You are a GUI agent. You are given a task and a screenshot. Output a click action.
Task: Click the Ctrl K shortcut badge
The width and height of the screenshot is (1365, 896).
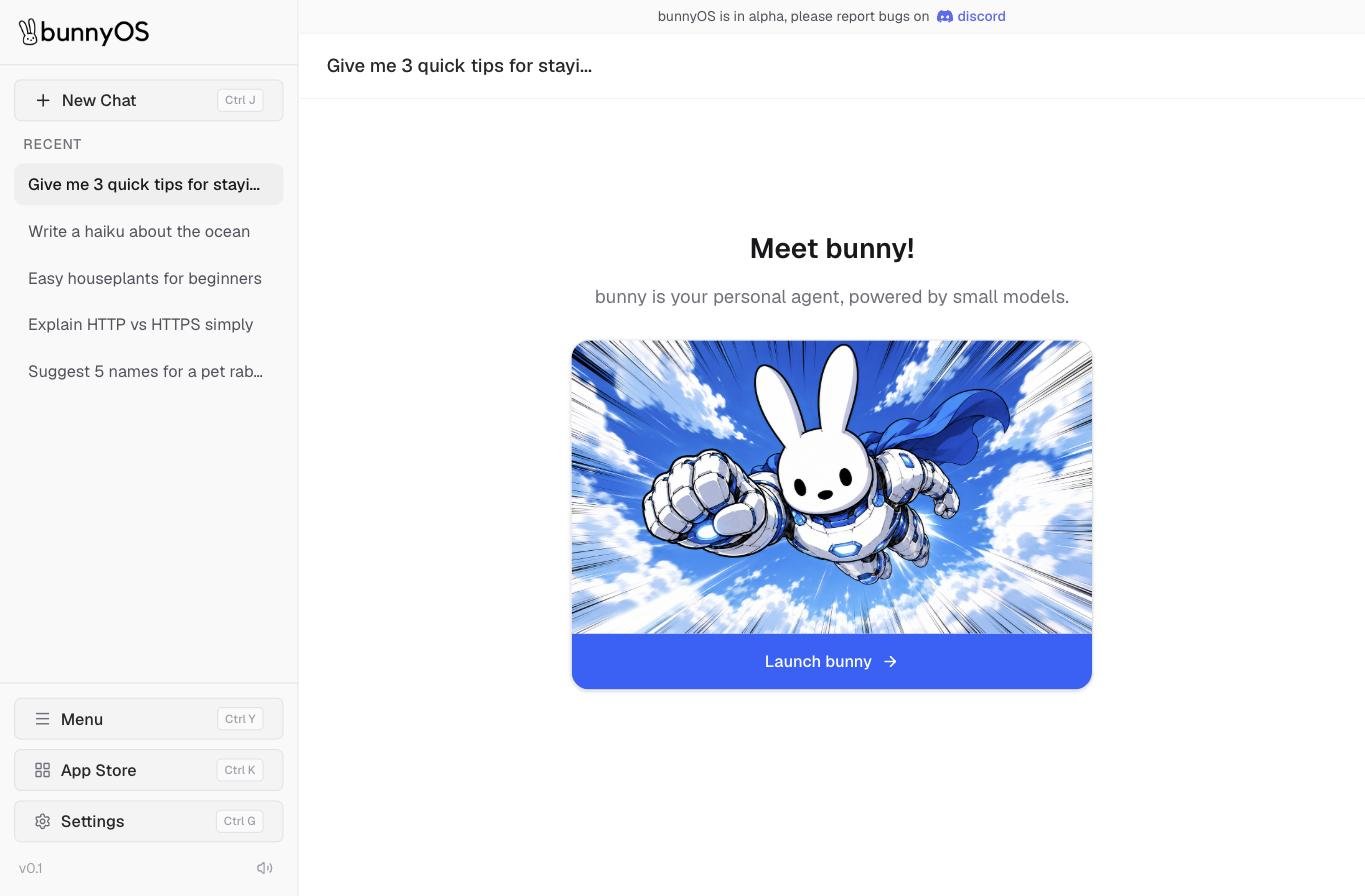(240, 770)
